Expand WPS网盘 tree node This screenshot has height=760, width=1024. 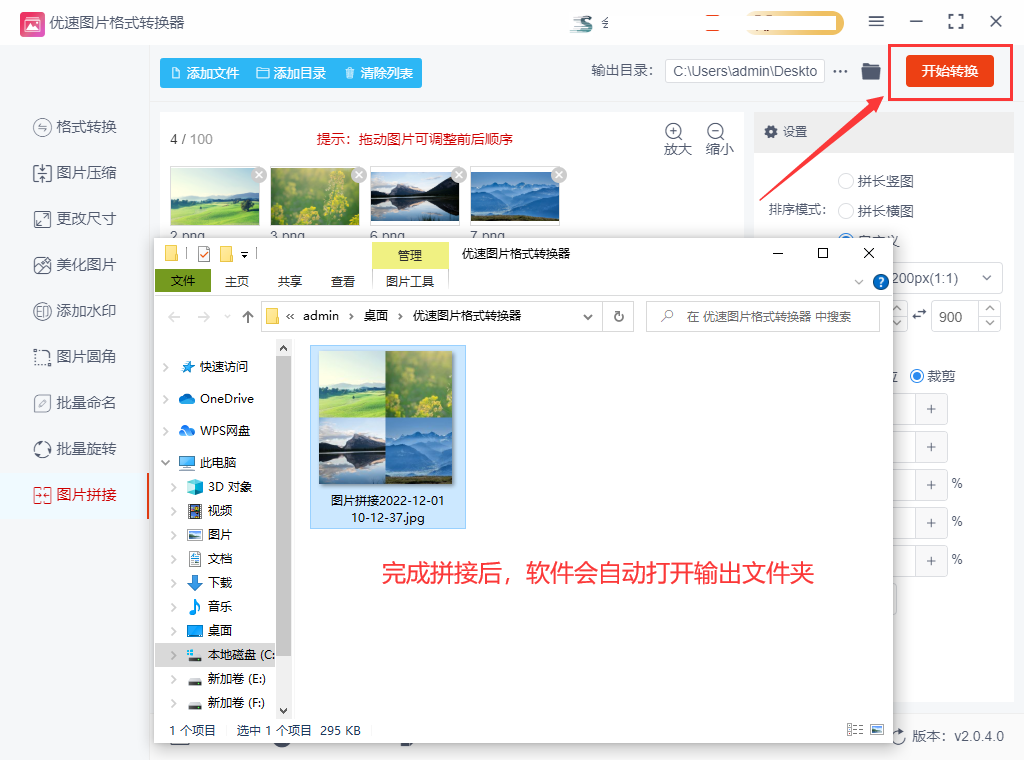coord(166,431)
